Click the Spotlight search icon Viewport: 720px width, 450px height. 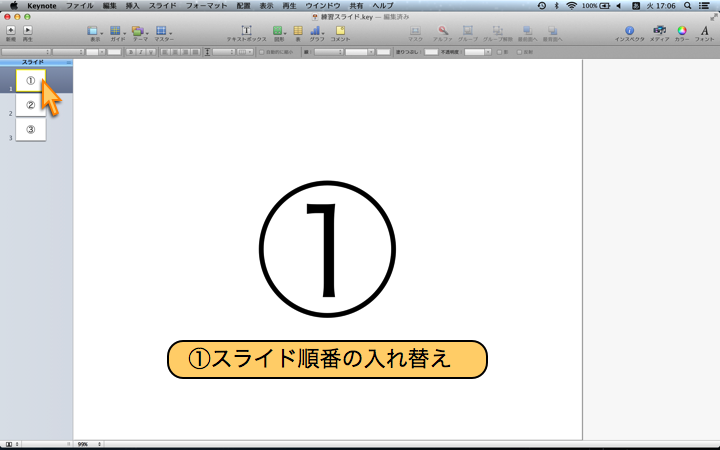click(687, 6)
